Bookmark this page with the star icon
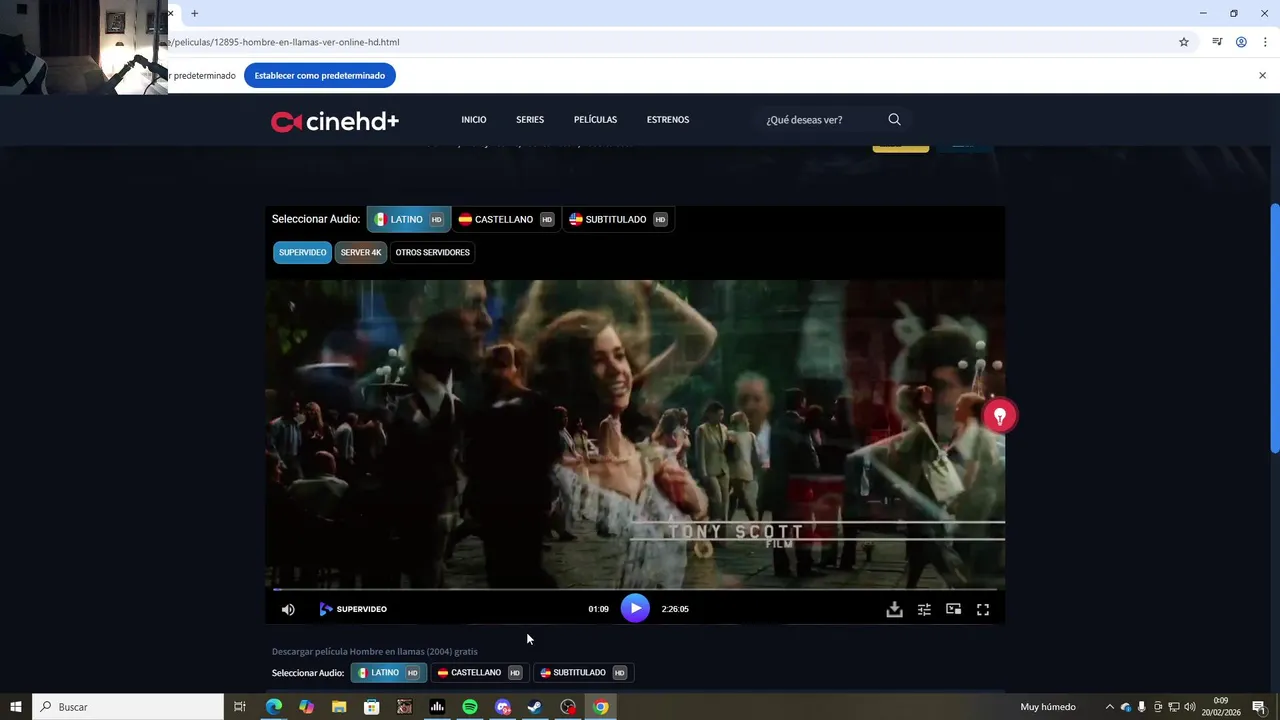Viewport: 1280px width, 720px height. point(1184,42)
